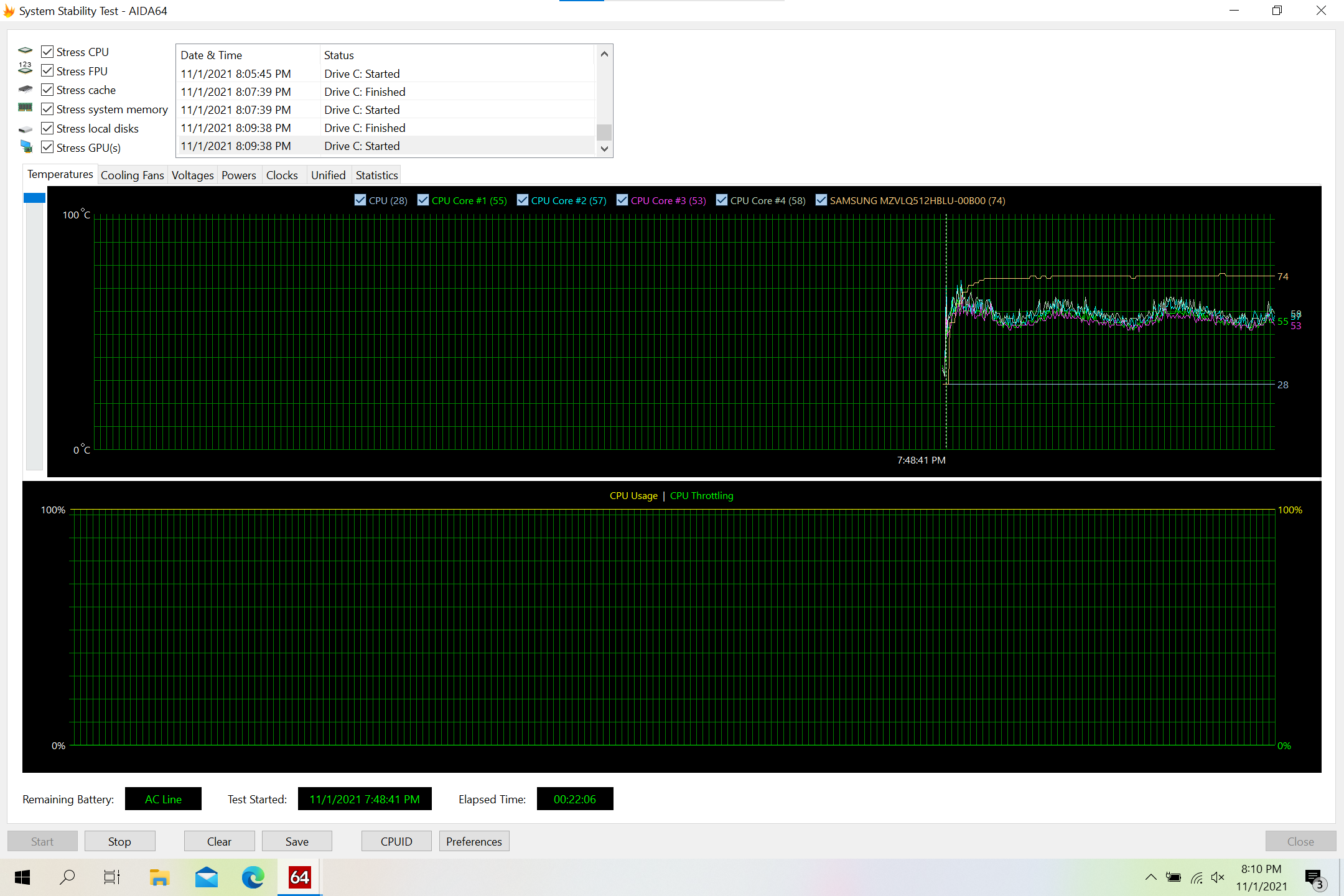Click the Wi-Fi network tray icon
The image size is (1344, 896).
pos(1197,877)
